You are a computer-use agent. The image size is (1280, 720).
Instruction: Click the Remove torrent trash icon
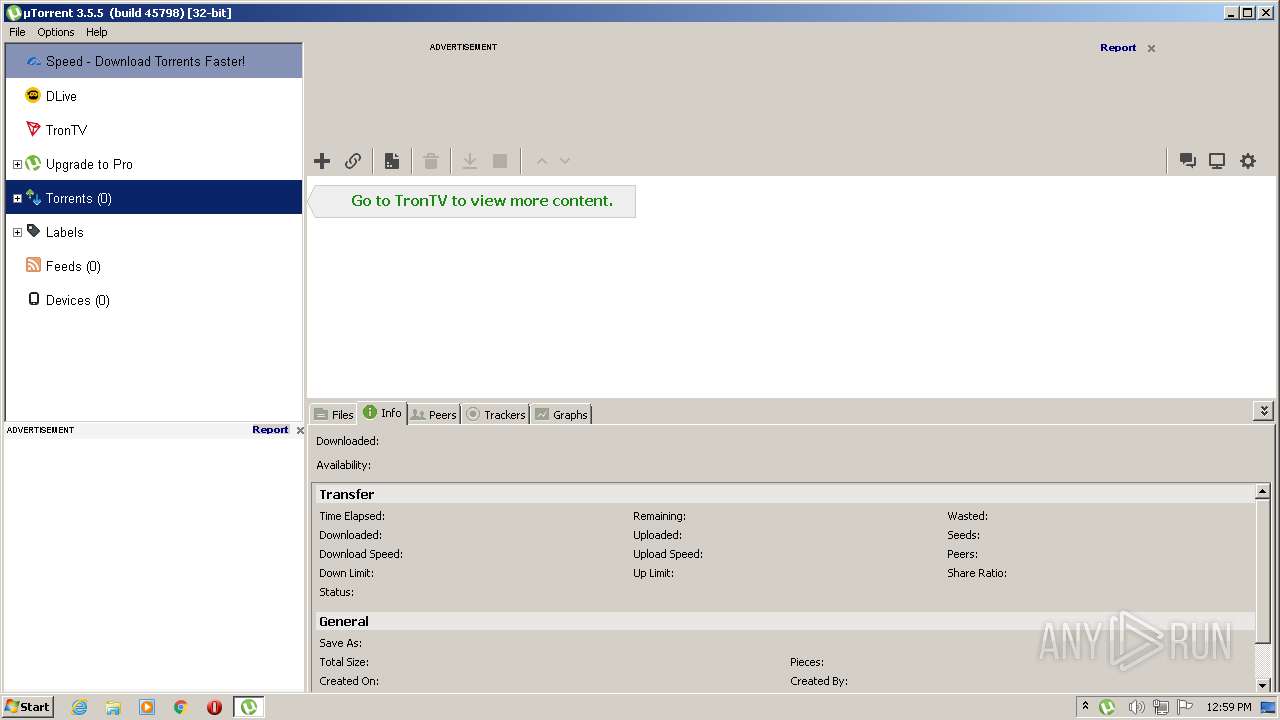[x=431, y=161]
